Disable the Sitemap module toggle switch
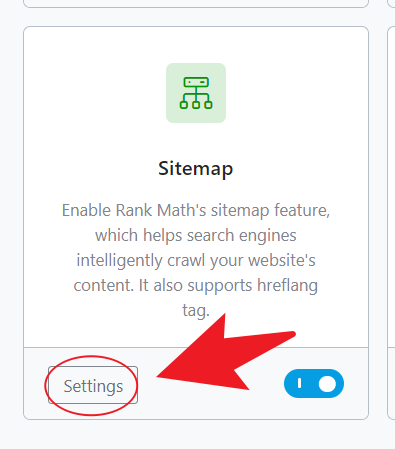Image resolution: width=395 pixels, height=449 pixels. click(314, 384)
